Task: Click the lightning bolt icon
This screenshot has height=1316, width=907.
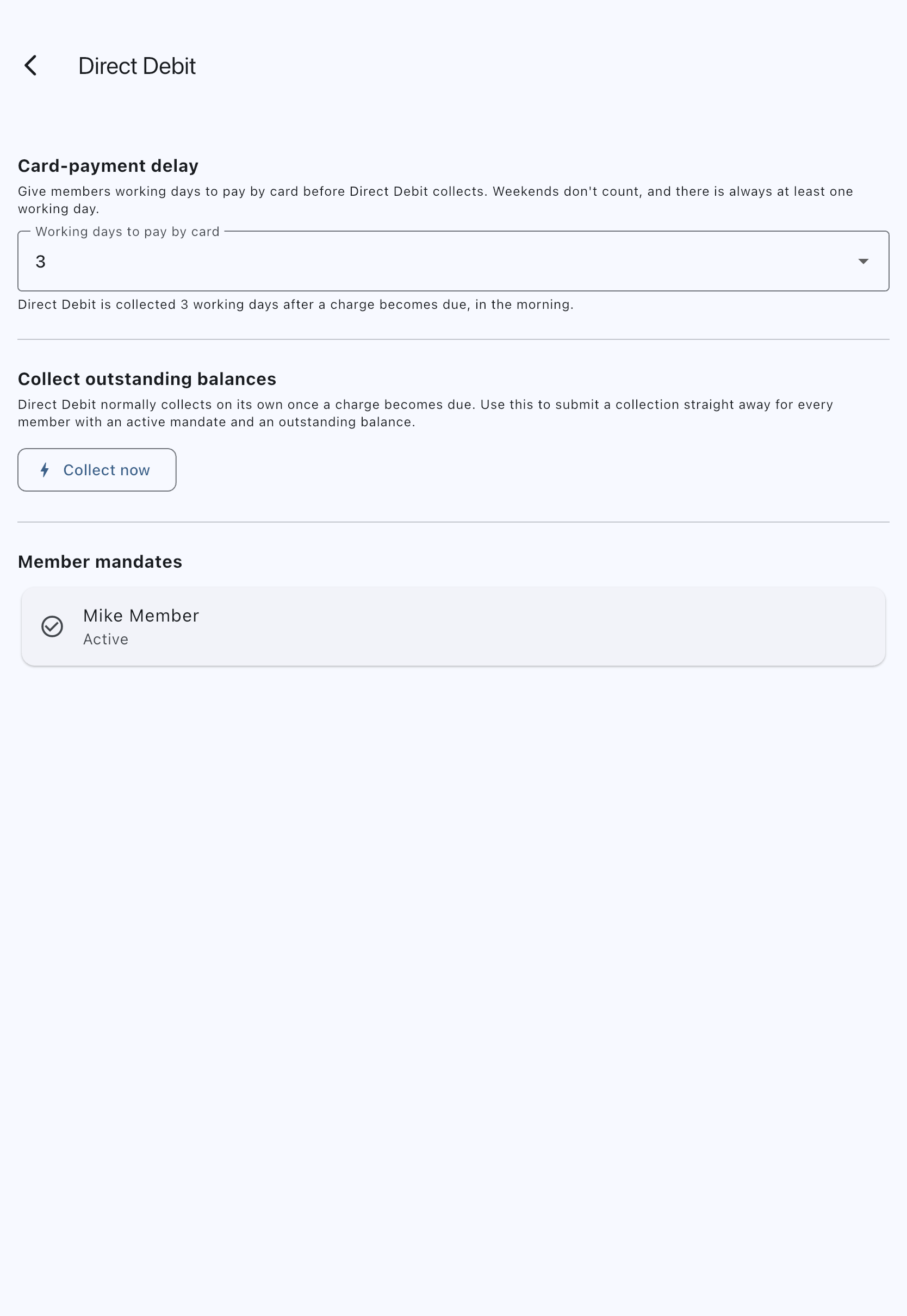Action: 45,470
